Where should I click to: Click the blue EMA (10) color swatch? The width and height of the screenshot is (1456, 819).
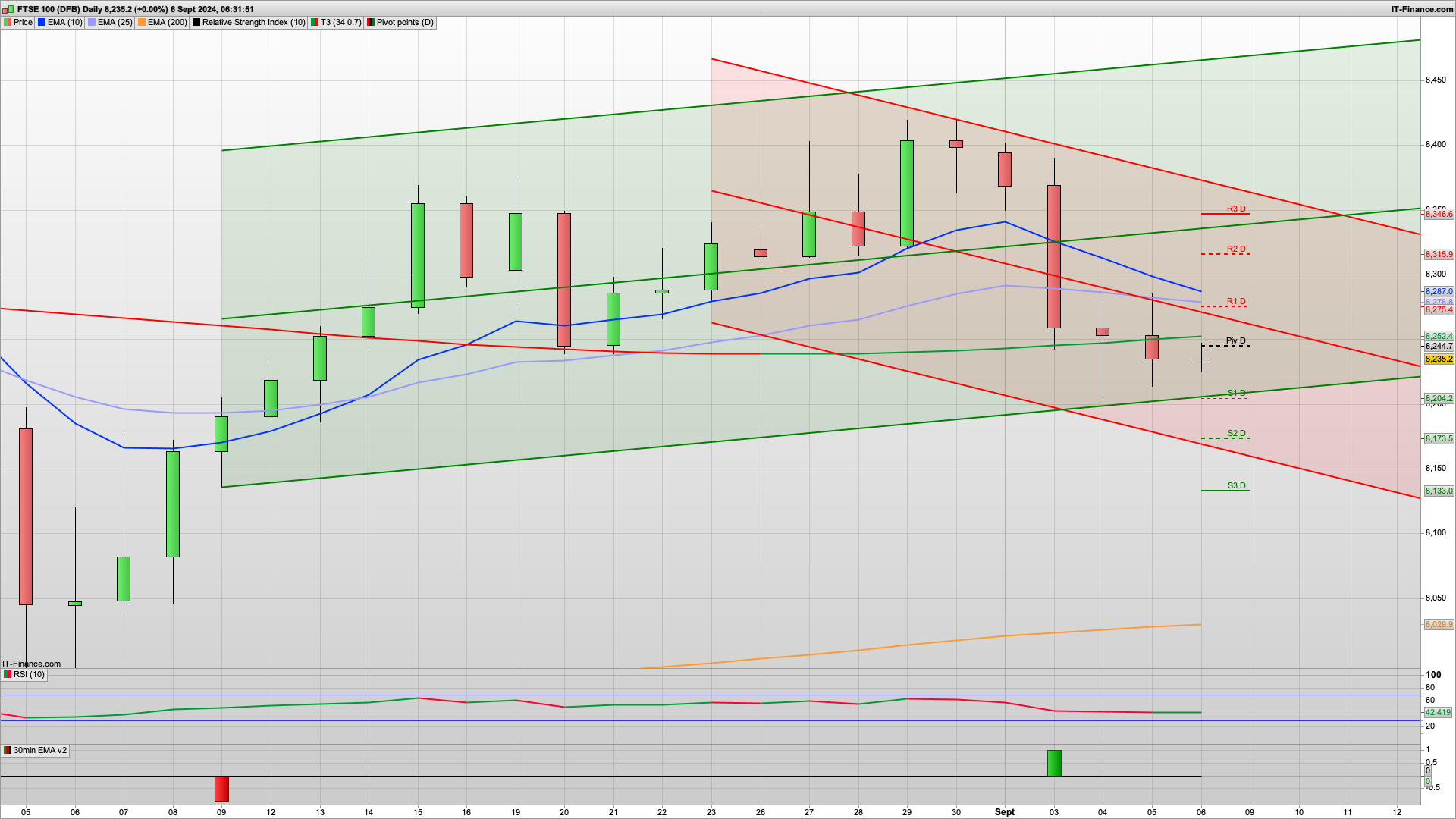[42, 22]
